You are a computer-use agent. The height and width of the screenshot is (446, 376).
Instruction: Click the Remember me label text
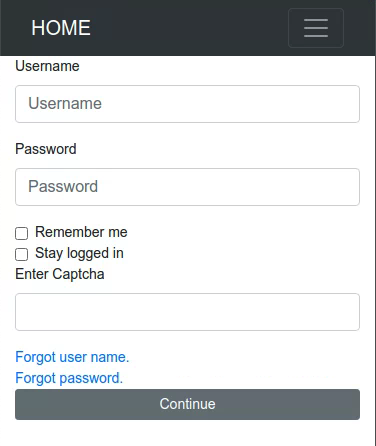tap(81, 232)
